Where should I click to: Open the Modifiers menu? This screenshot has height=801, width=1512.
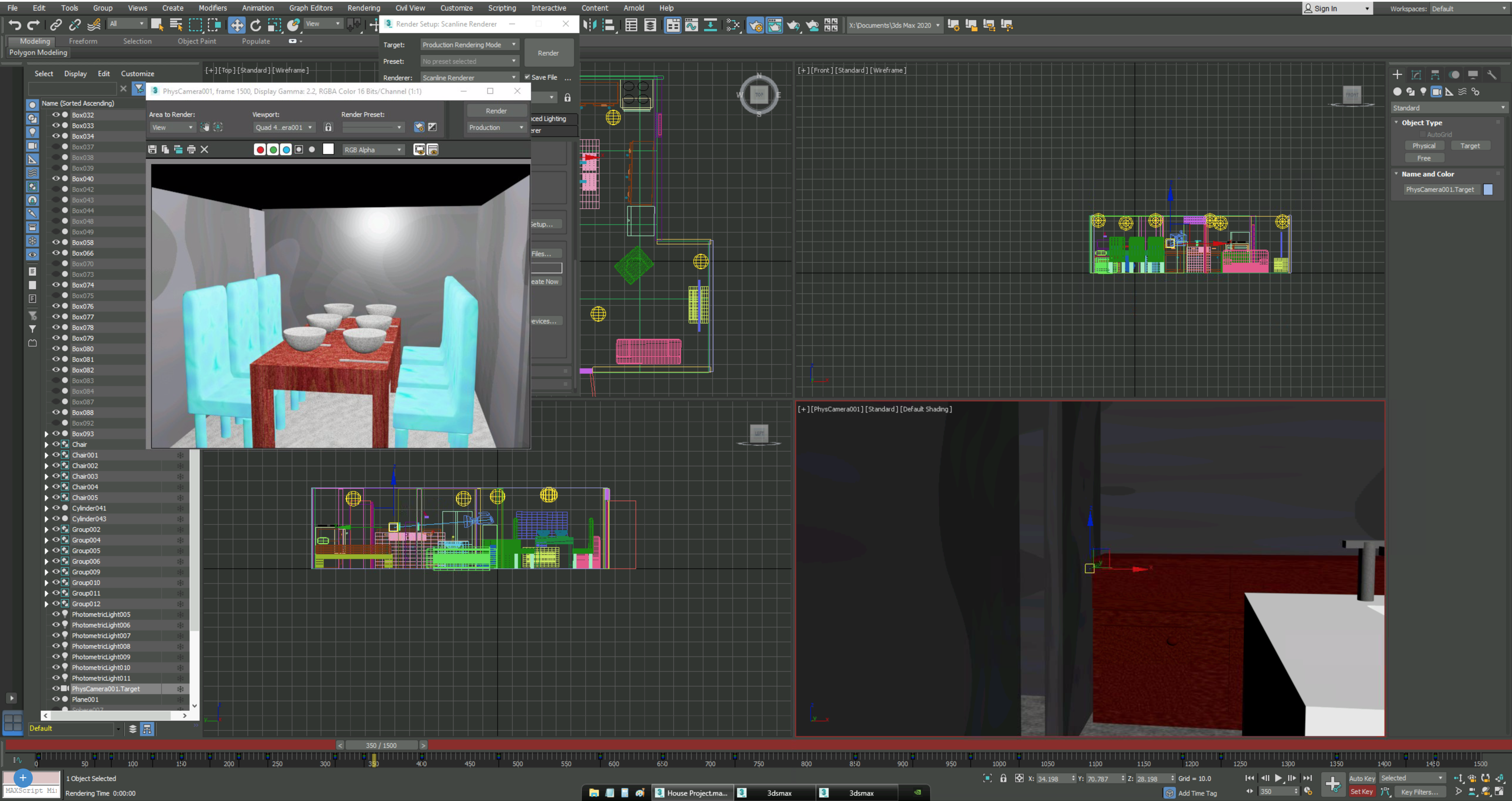(x=213, y=8)
